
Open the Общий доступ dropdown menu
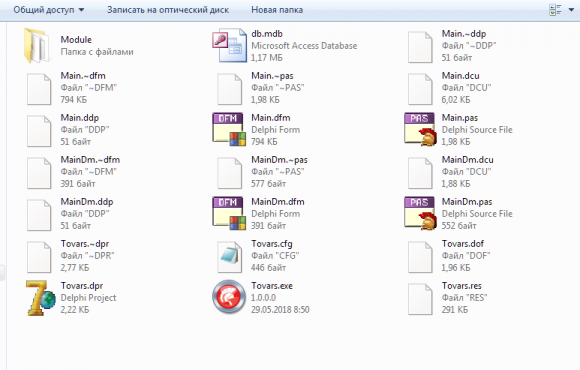pos(49,10)
